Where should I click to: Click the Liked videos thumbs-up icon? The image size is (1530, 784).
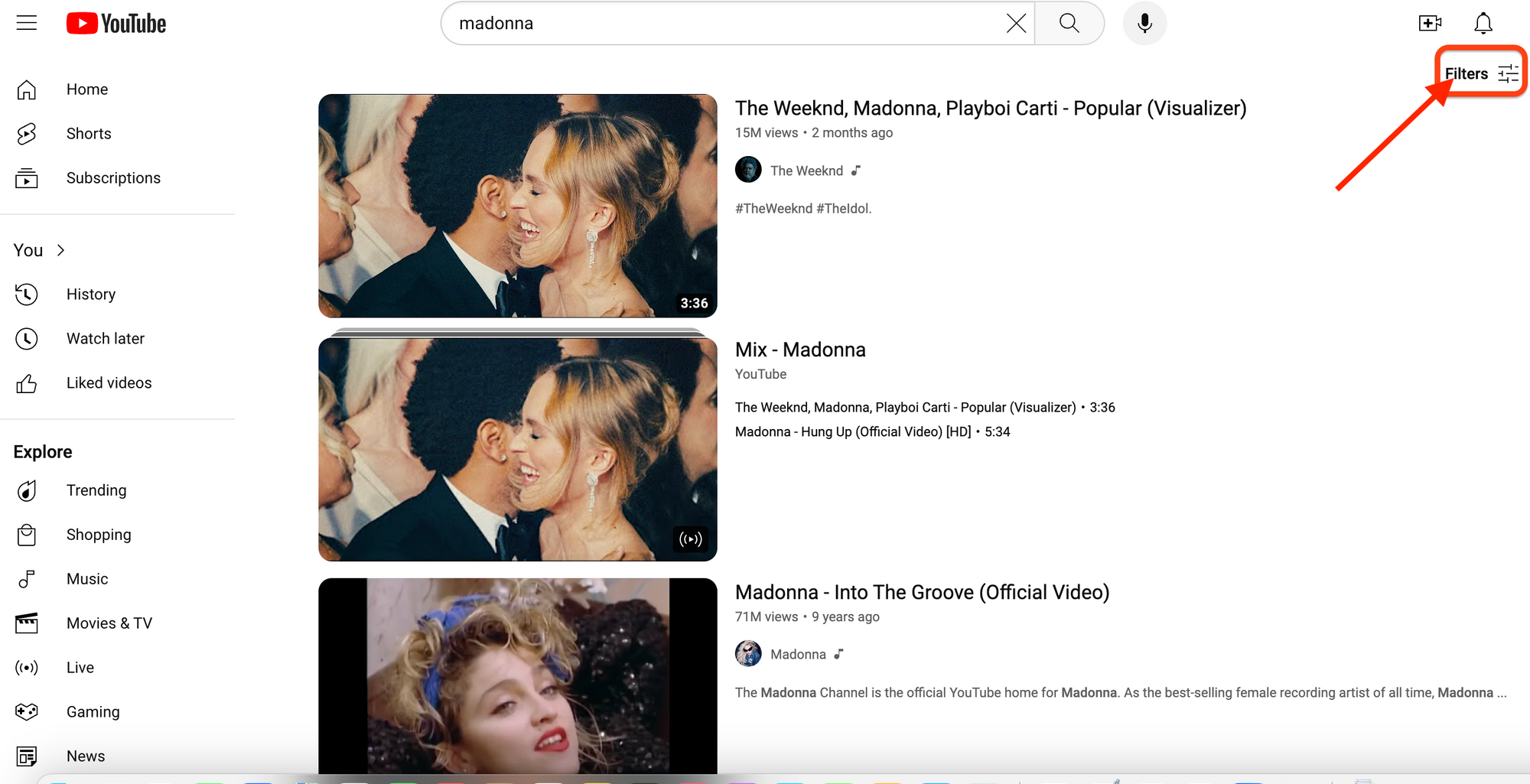coord(27,383)
